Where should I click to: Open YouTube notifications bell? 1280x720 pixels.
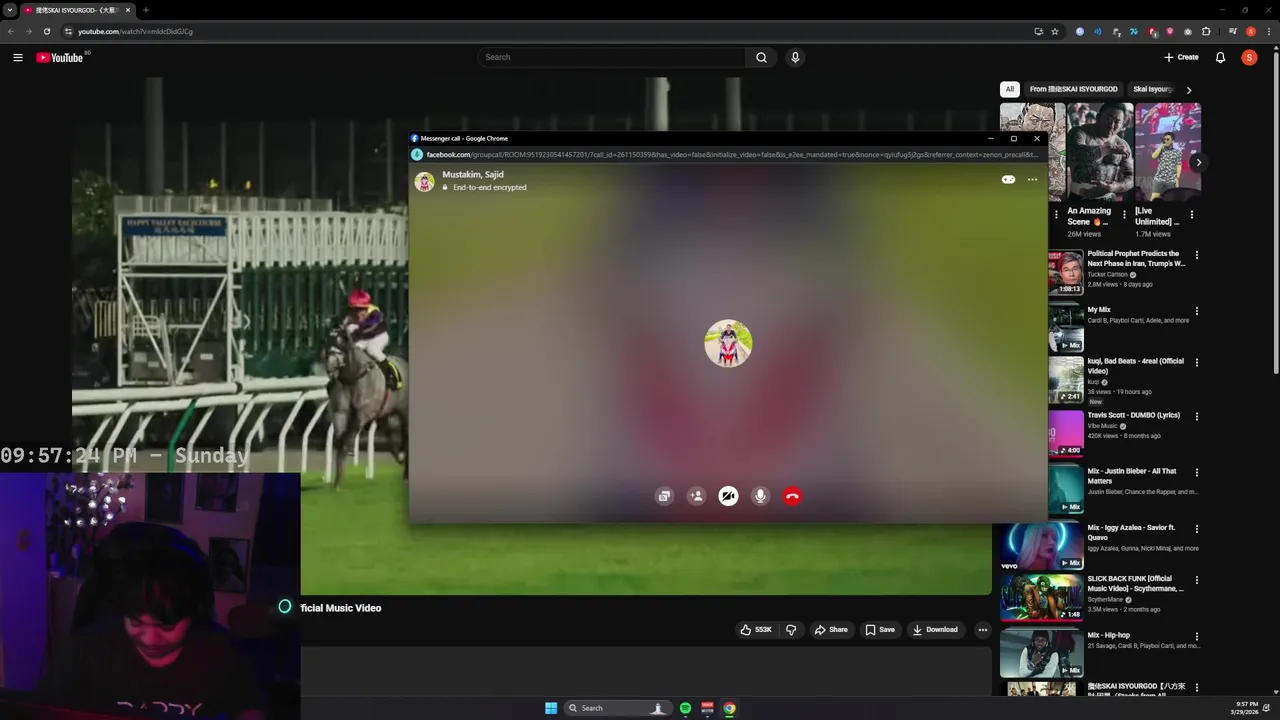1220,57
